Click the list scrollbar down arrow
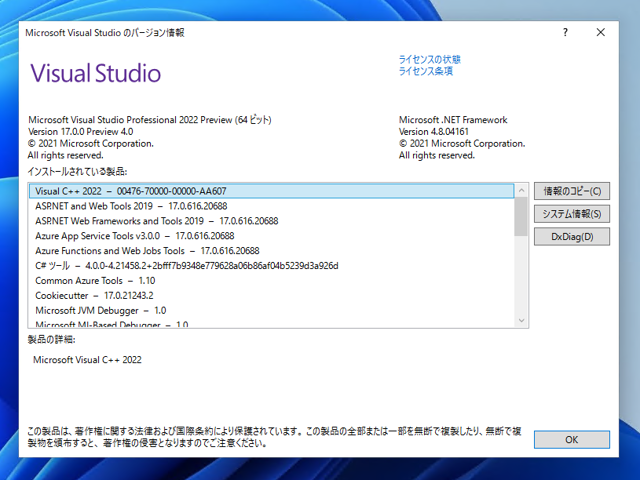This screenshot has width=640, height=480. click(521, 320)
